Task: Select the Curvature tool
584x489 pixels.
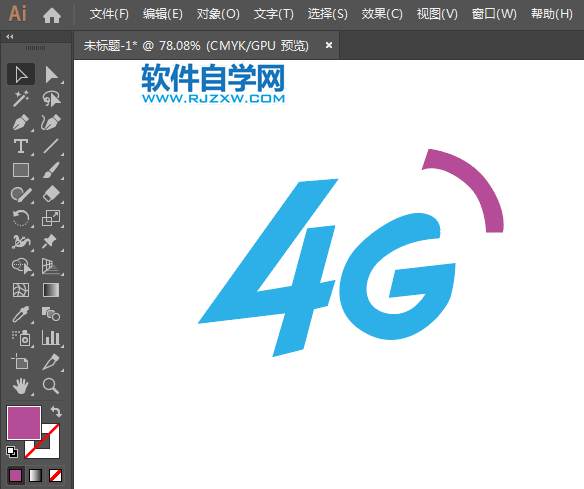Action: coord(51,122)
